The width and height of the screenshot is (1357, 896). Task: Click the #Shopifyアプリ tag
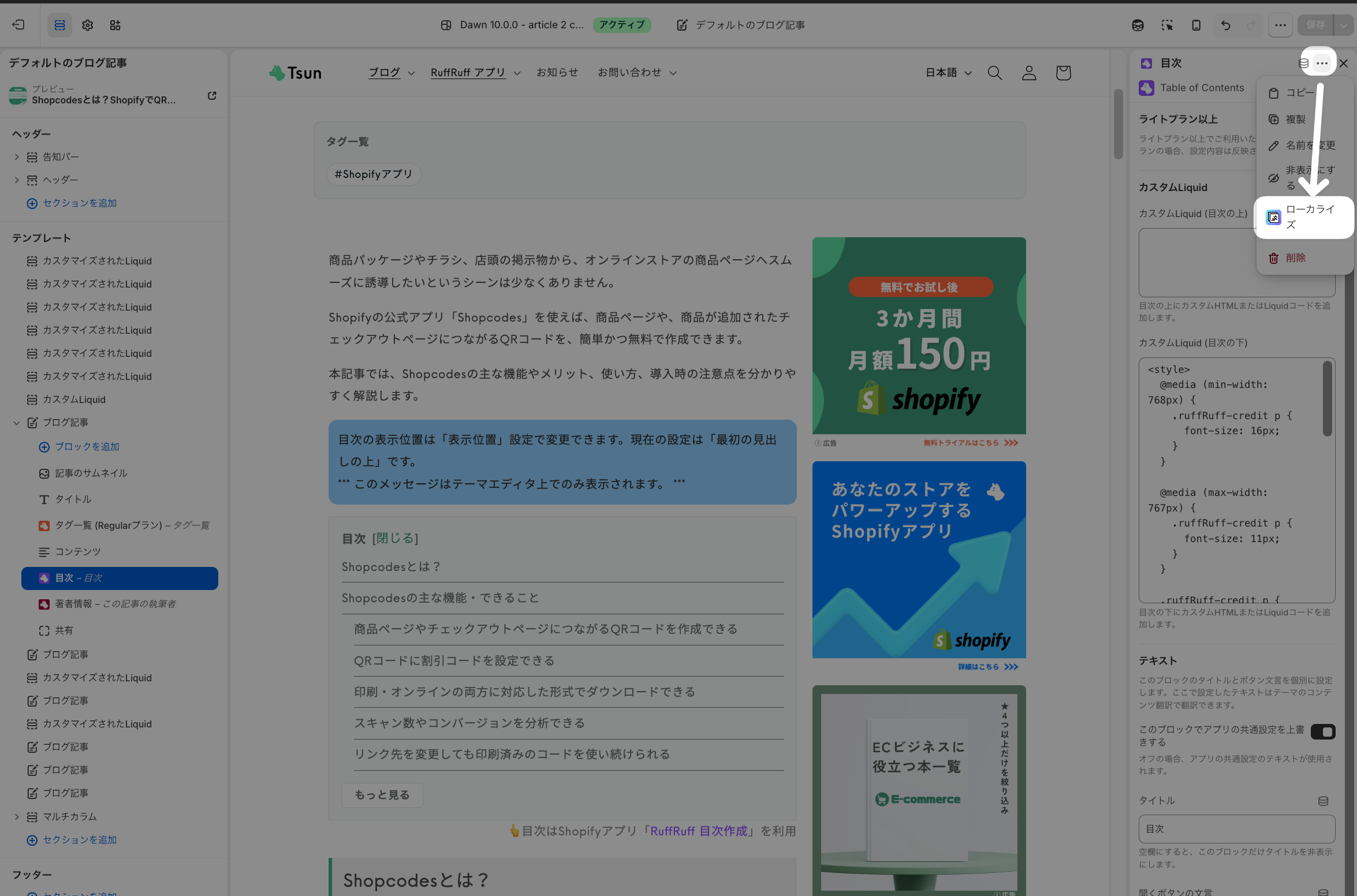click(x=374, y=174)
